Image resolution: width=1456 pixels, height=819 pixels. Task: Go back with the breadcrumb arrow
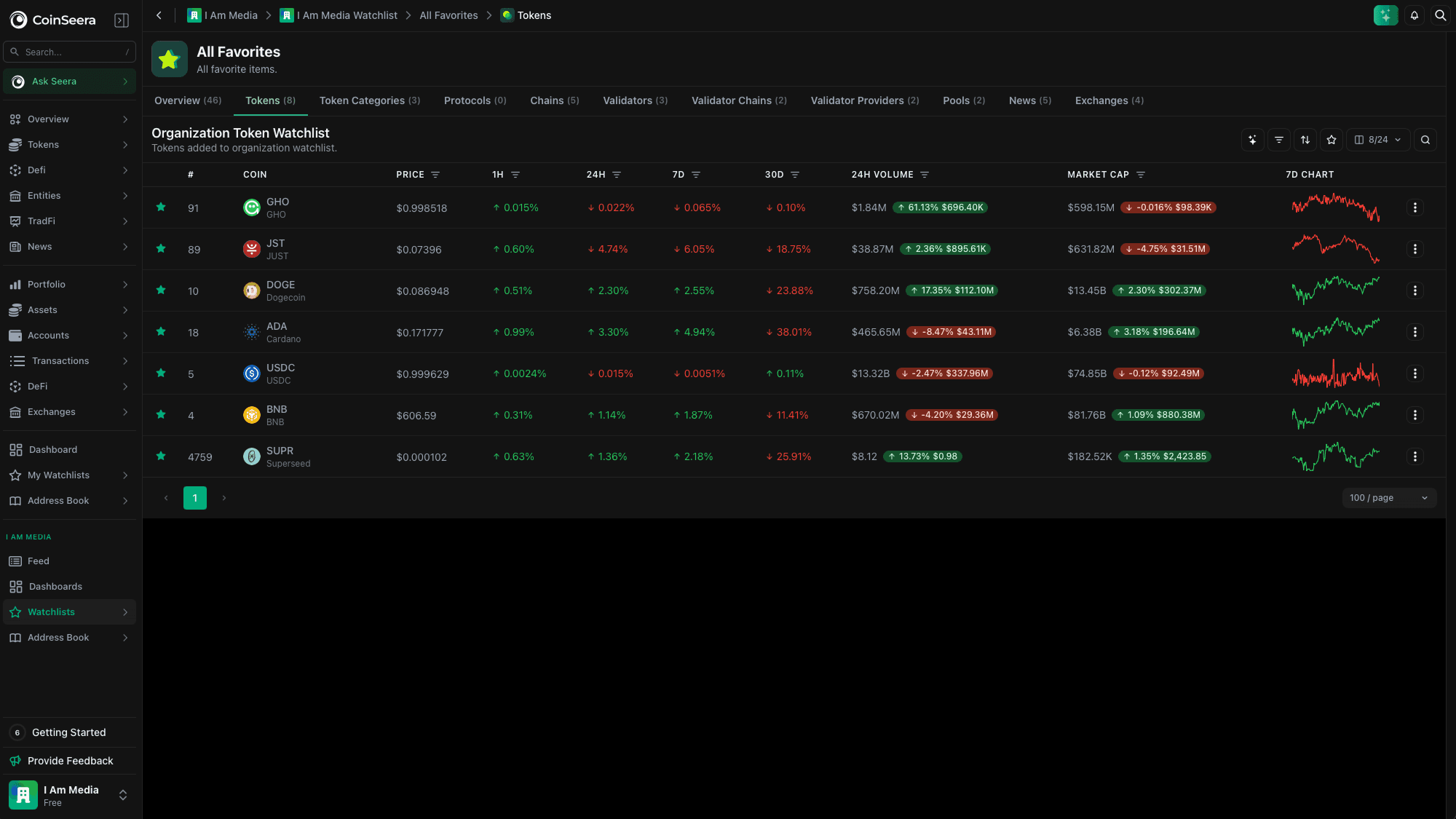click(159, 15)
